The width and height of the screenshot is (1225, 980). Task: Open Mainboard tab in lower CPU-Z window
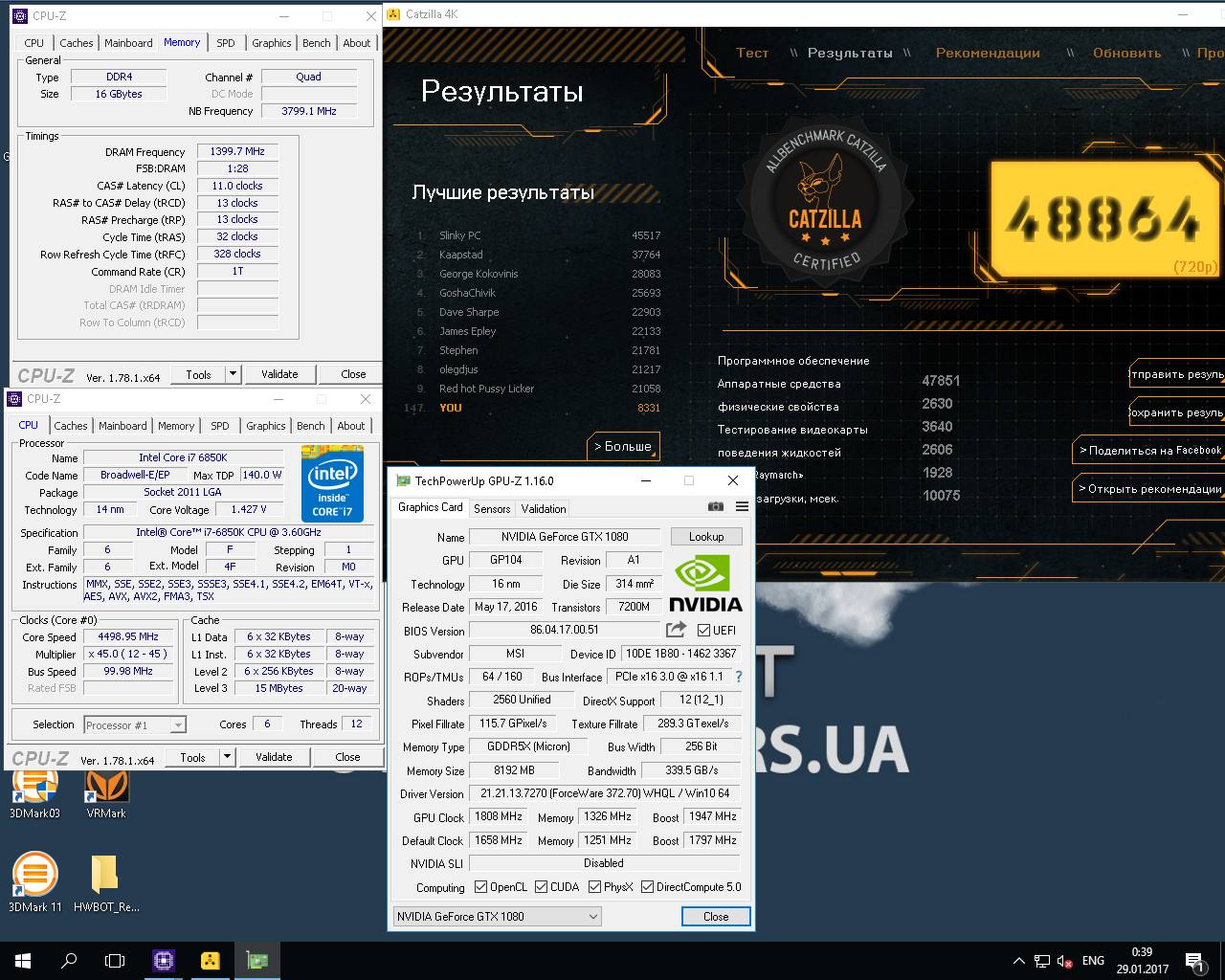point(122,426)
